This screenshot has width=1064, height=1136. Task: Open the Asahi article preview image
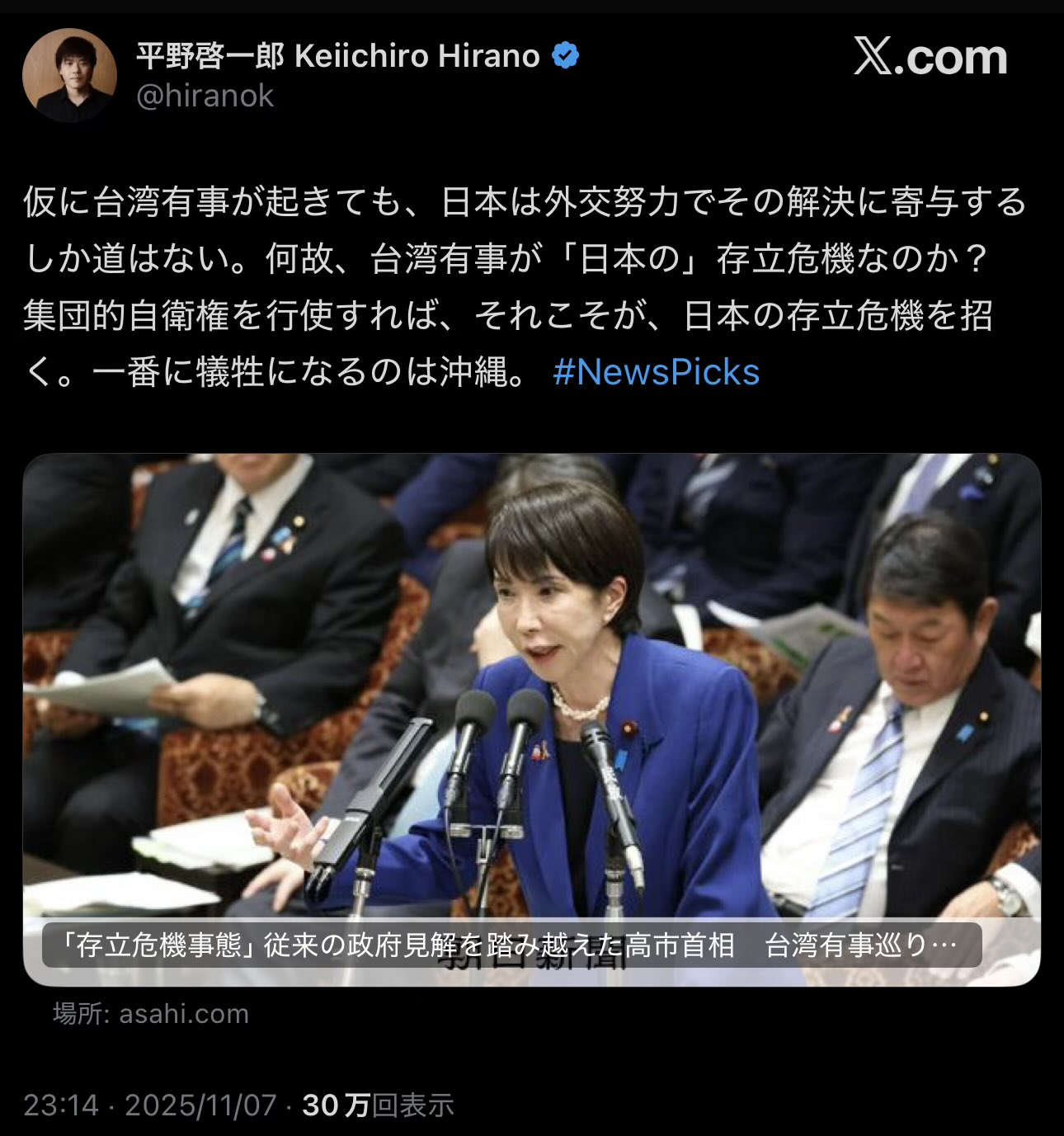pyautogui.click(x=532, y=719)
